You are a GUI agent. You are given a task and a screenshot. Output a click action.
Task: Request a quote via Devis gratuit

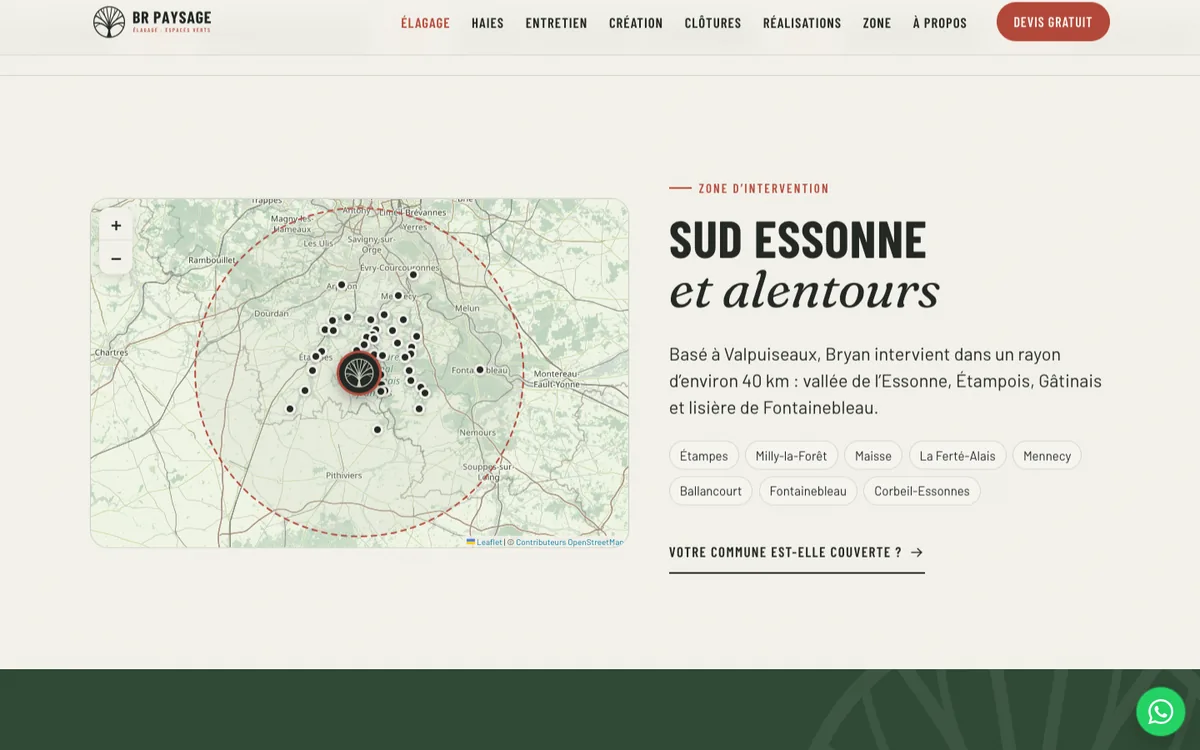pyautogui.click(x=1053, y=22)
